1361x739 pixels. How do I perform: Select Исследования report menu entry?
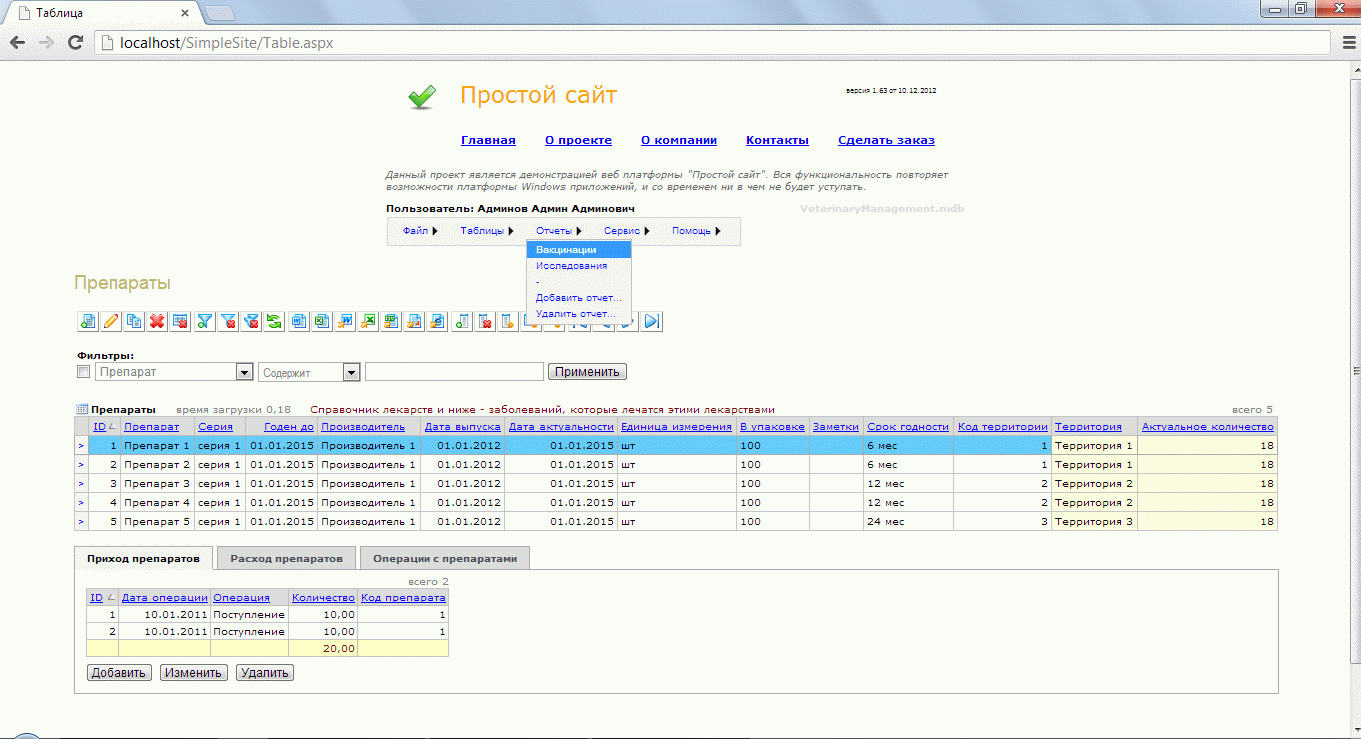coord(579,266)
